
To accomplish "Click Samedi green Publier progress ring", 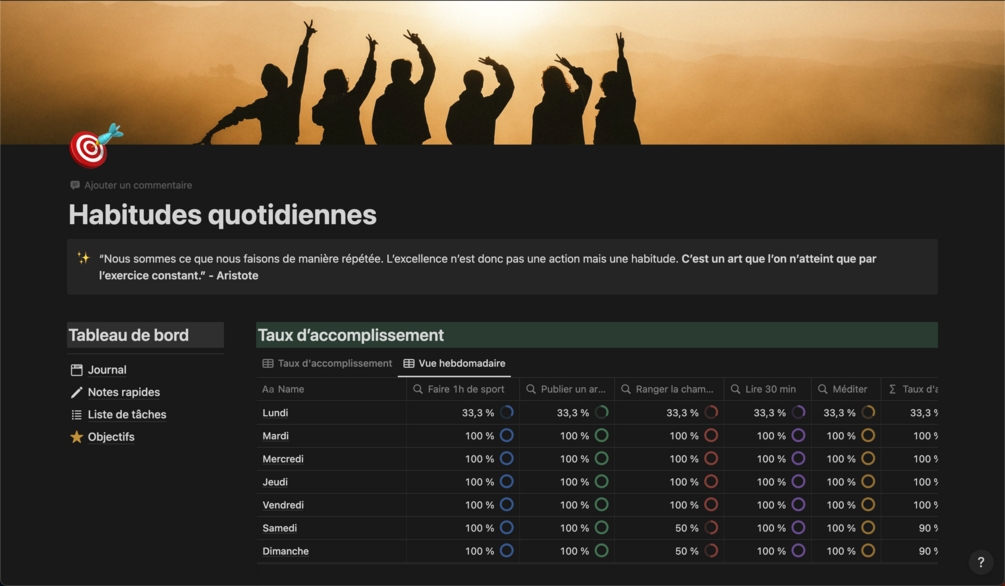I will [x=601, y=528].
